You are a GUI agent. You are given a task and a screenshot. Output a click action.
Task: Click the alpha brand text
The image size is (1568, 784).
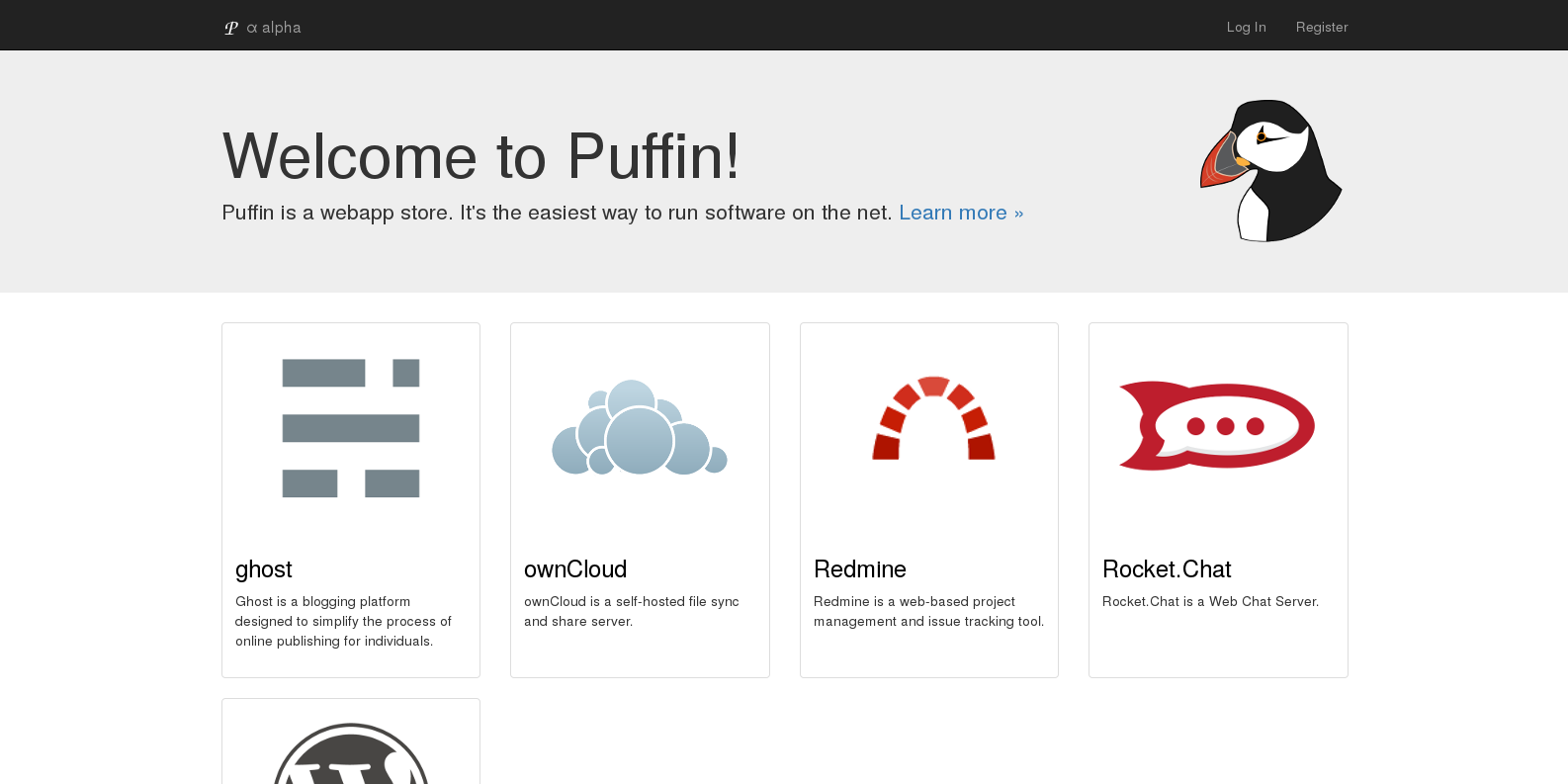[x=274, y=28]
